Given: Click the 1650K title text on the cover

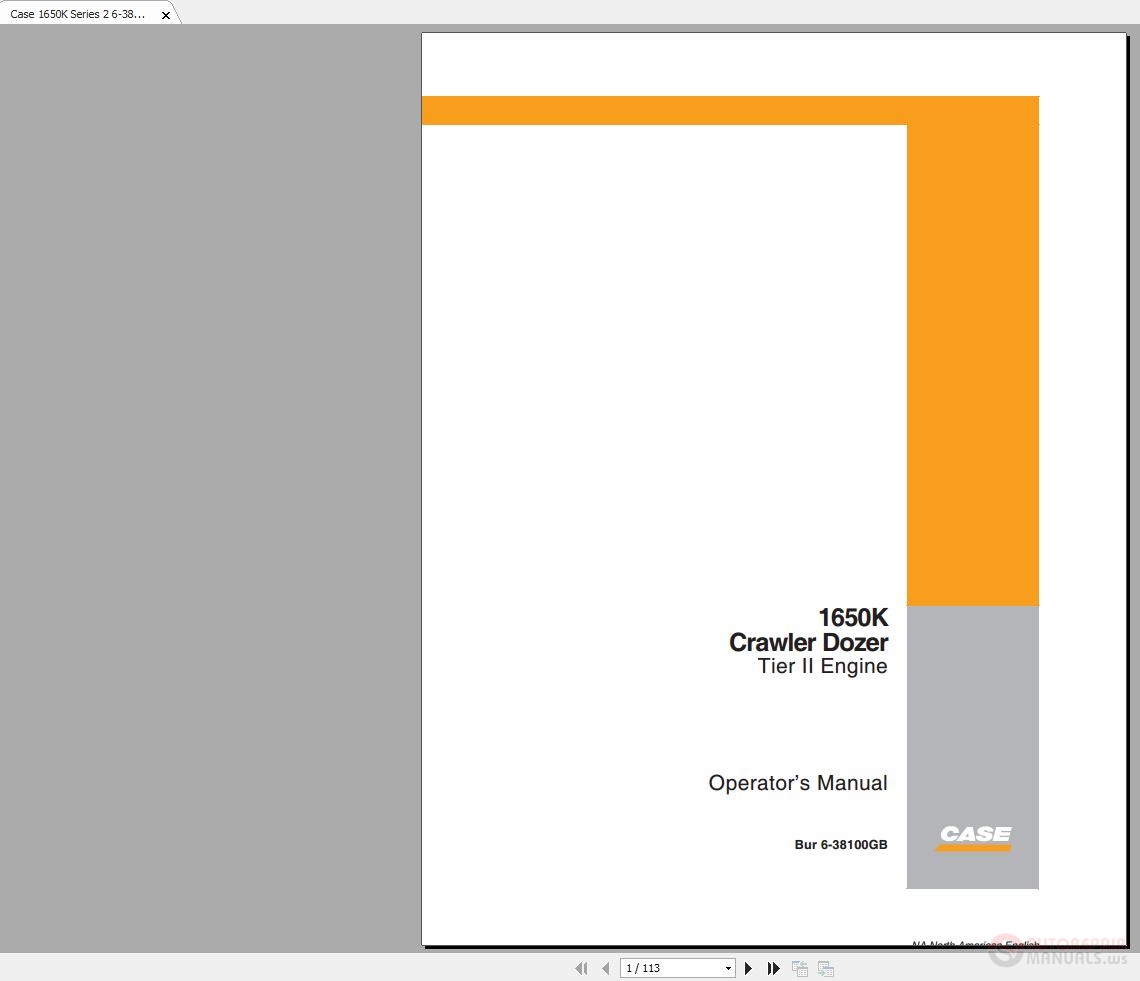Looking at the screenshot, I should [853, 617].
